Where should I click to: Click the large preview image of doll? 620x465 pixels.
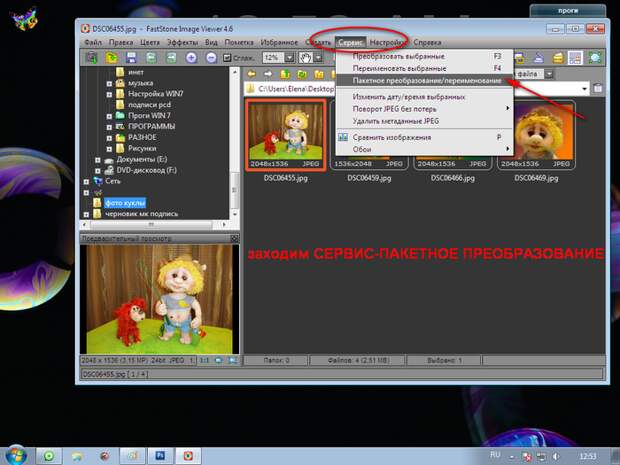point(159,299)
